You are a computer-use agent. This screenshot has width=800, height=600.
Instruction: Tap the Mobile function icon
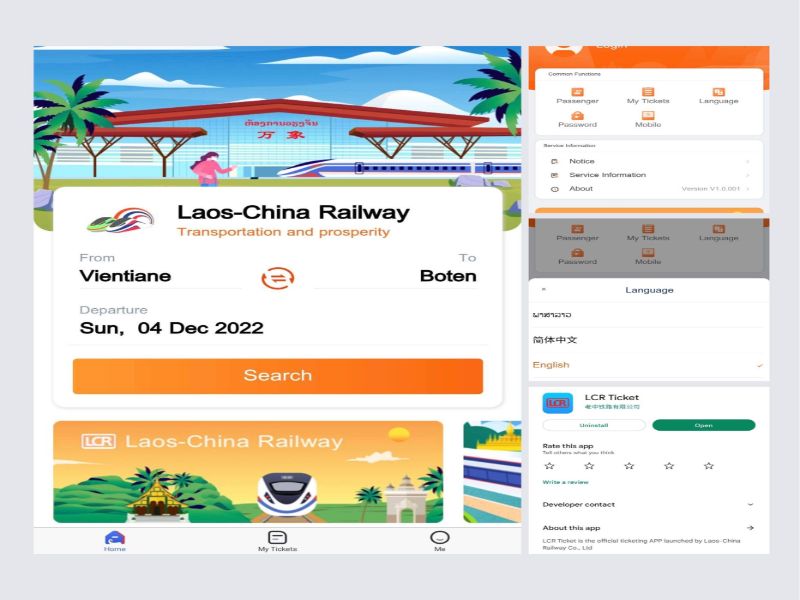pyautogui.click(x=648, y=116)
